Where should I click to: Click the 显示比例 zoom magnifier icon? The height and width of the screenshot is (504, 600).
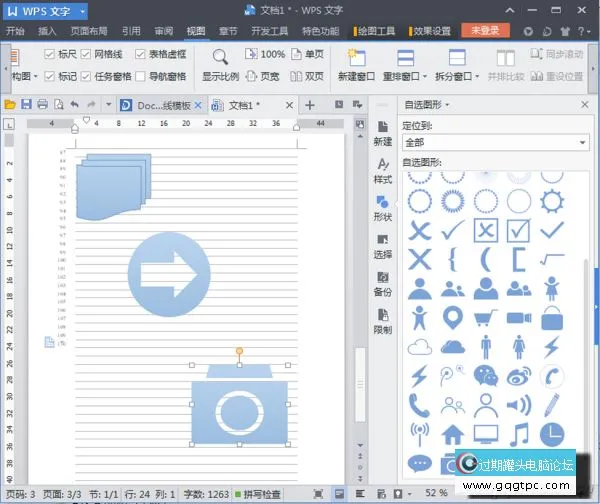(221, 57)
